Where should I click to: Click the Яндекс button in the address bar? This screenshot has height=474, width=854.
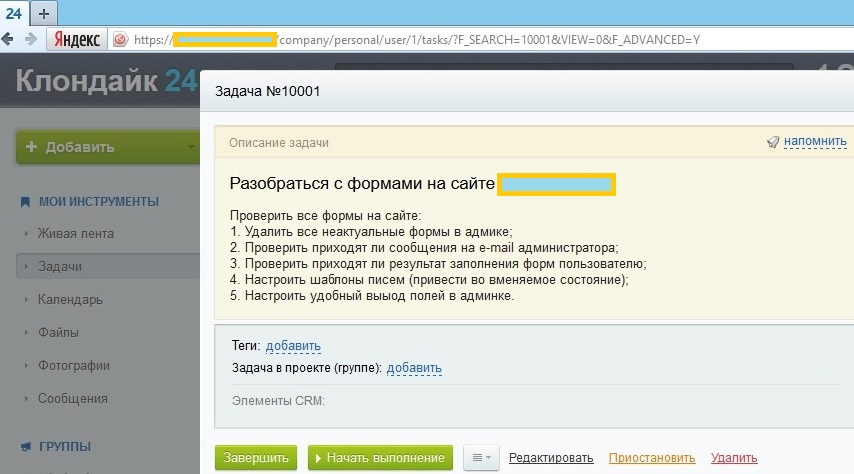pos(76,39)
